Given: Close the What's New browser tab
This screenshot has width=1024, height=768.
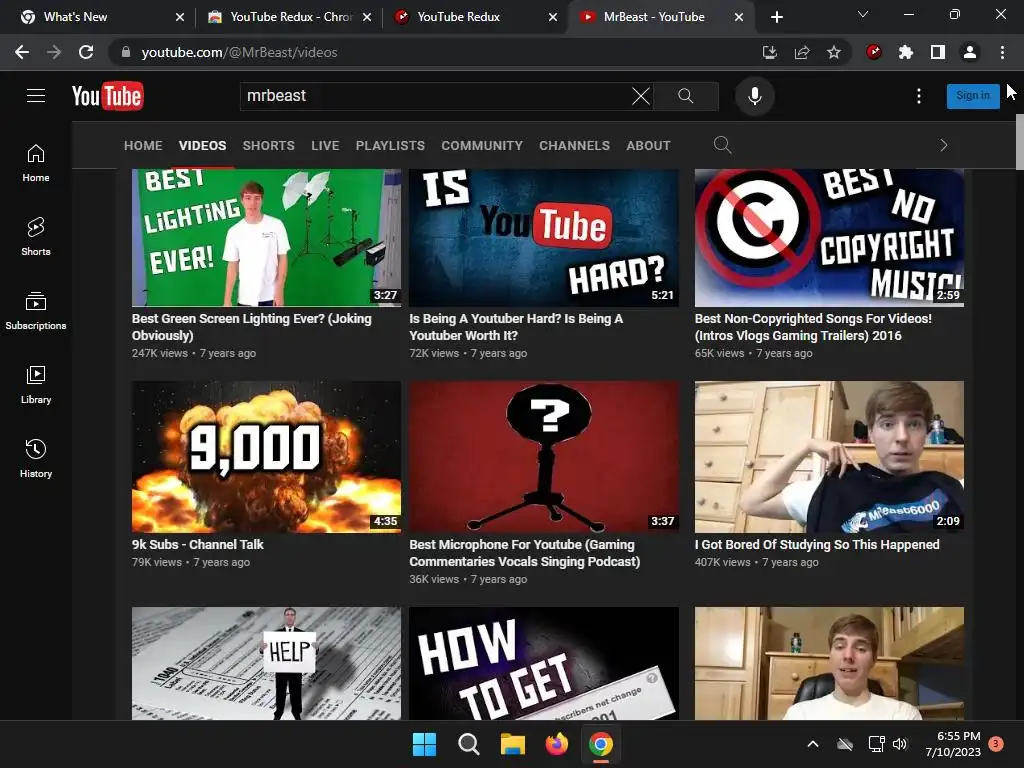Looking at the screenshot, I should [x=180, y=17].
